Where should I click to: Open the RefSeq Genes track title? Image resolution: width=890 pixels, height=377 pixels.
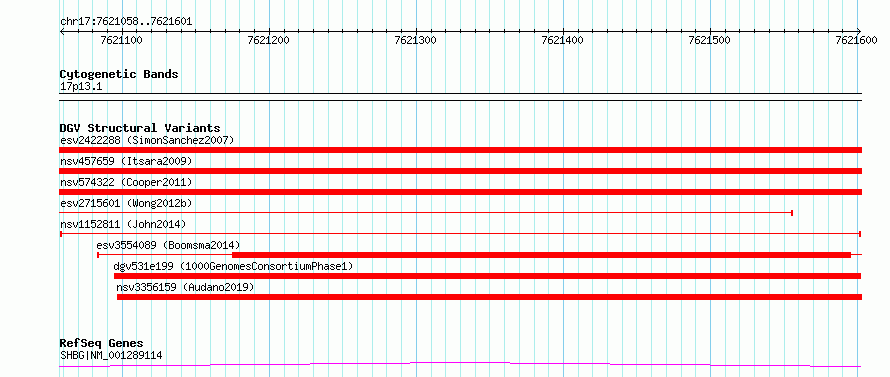pyautogui.click(x=102, y=344)
